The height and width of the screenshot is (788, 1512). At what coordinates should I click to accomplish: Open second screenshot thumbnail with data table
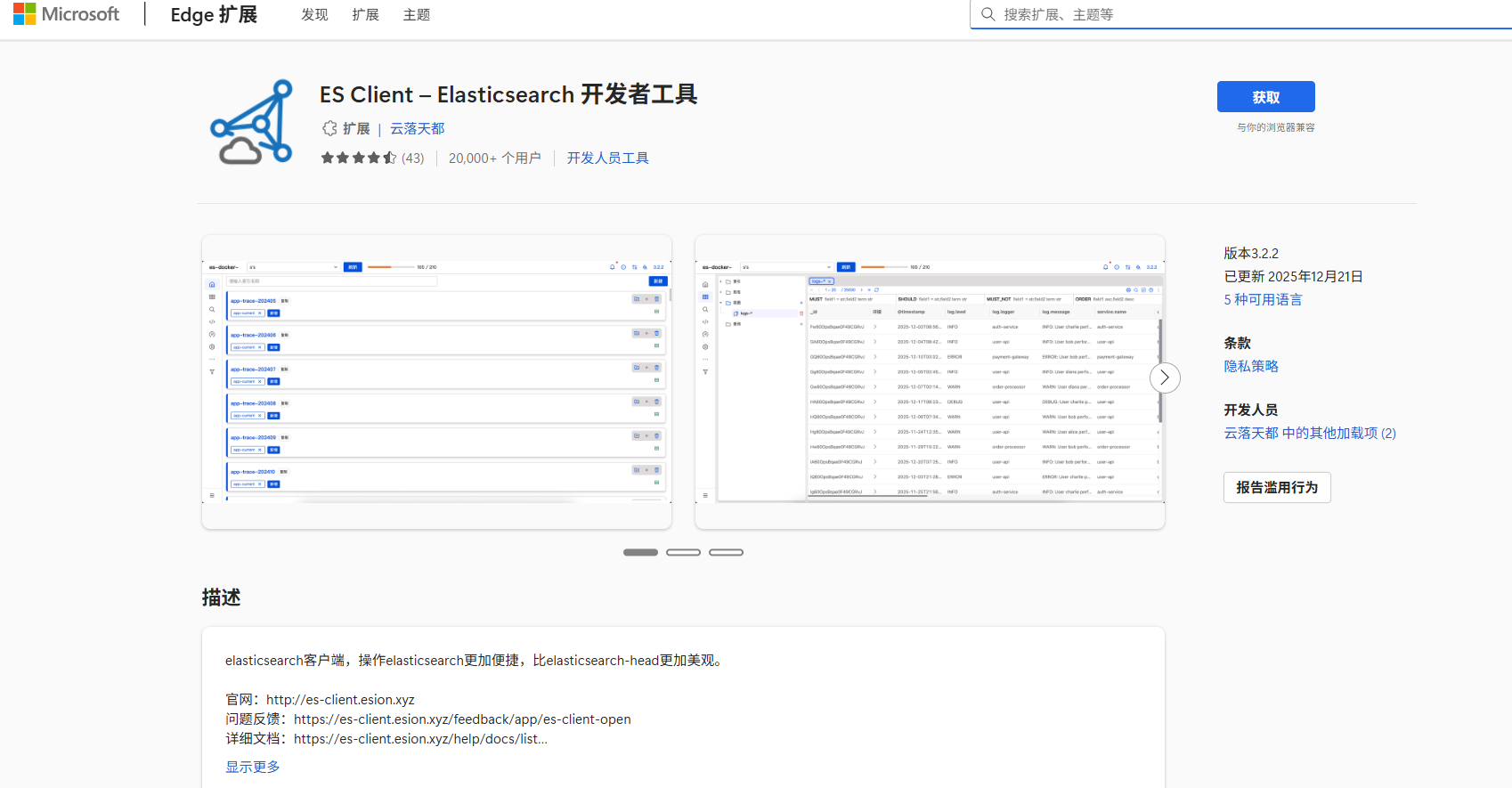[930, 382]
